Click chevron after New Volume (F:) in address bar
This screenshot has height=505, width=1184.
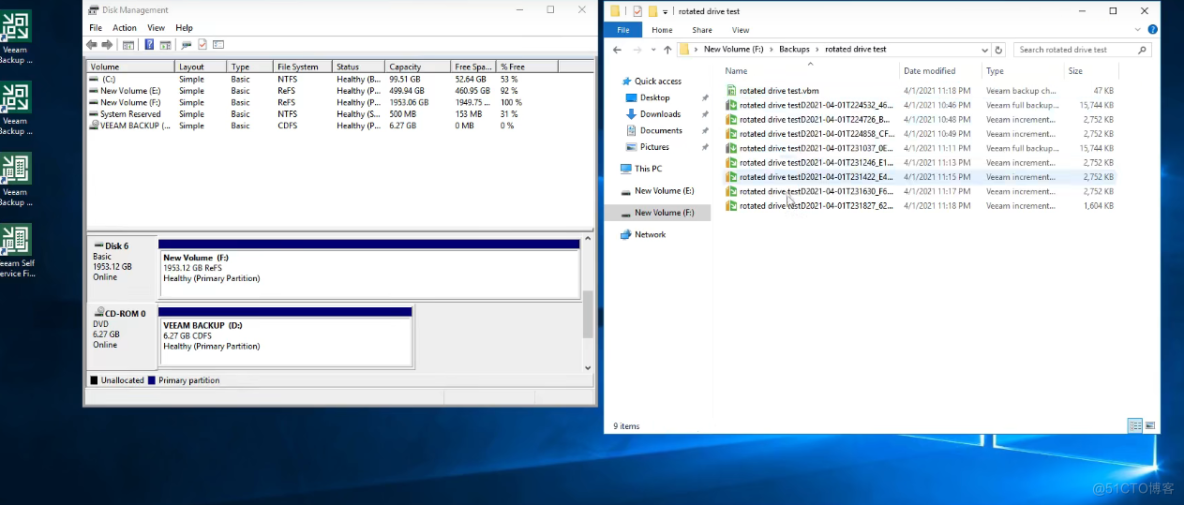[x=772, y=50]
